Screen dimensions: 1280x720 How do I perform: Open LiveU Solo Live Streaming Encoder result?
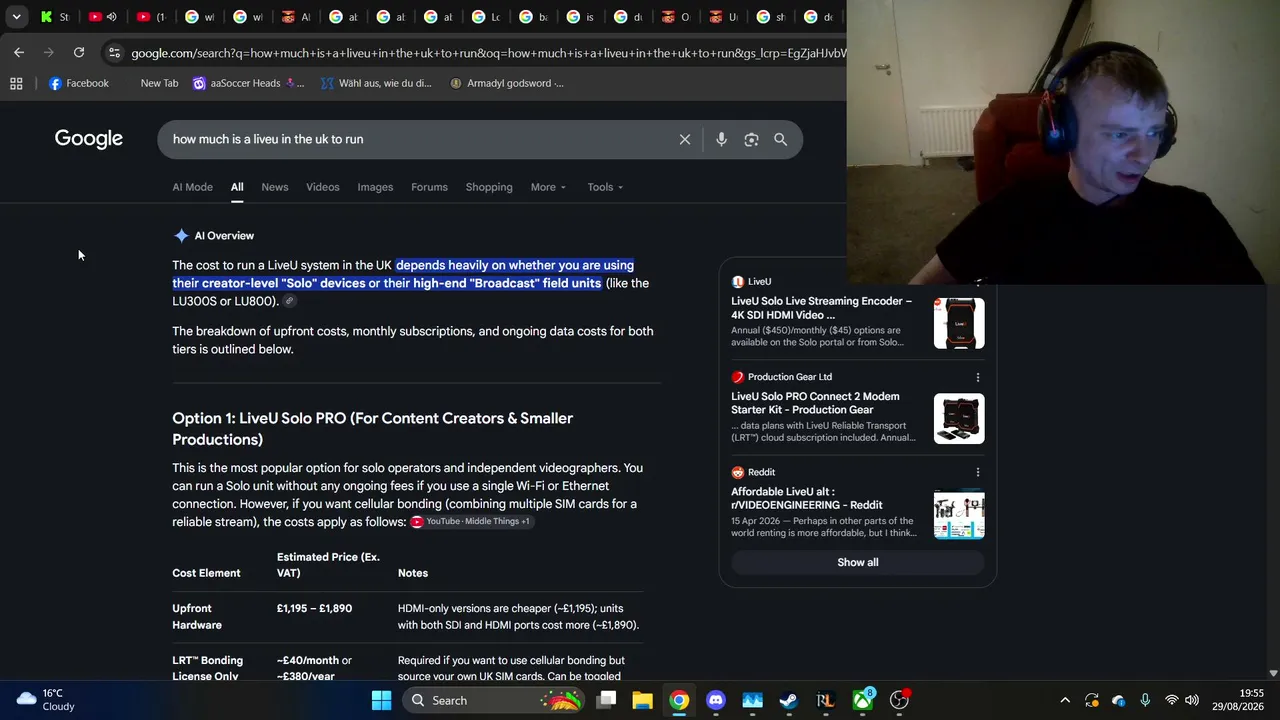point(822,308)
